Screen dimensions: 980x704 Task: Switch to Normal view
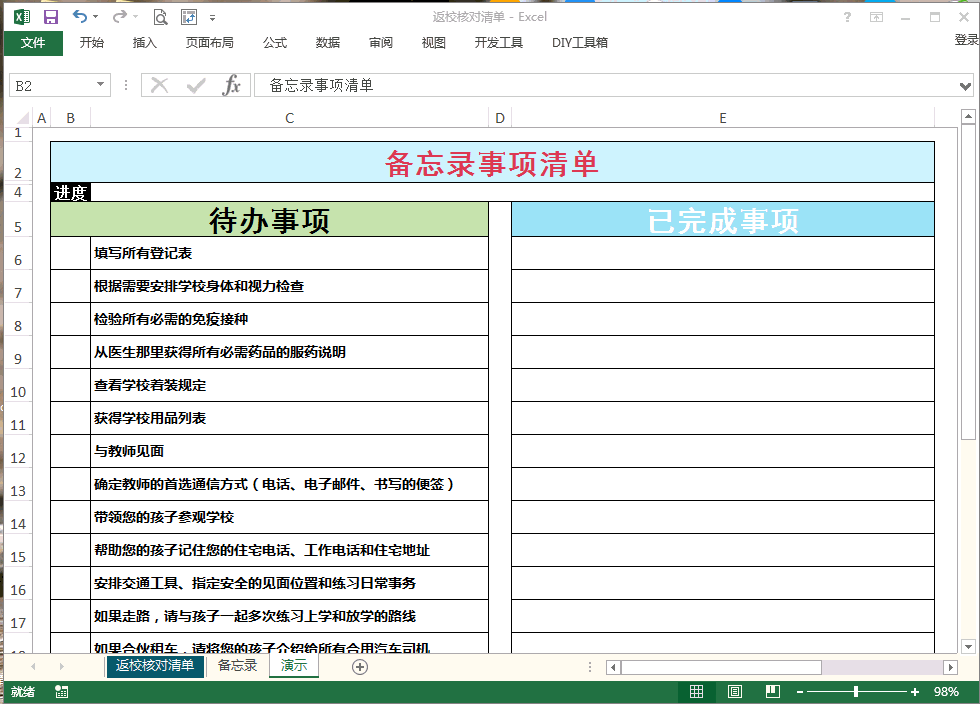coord(696,691)
